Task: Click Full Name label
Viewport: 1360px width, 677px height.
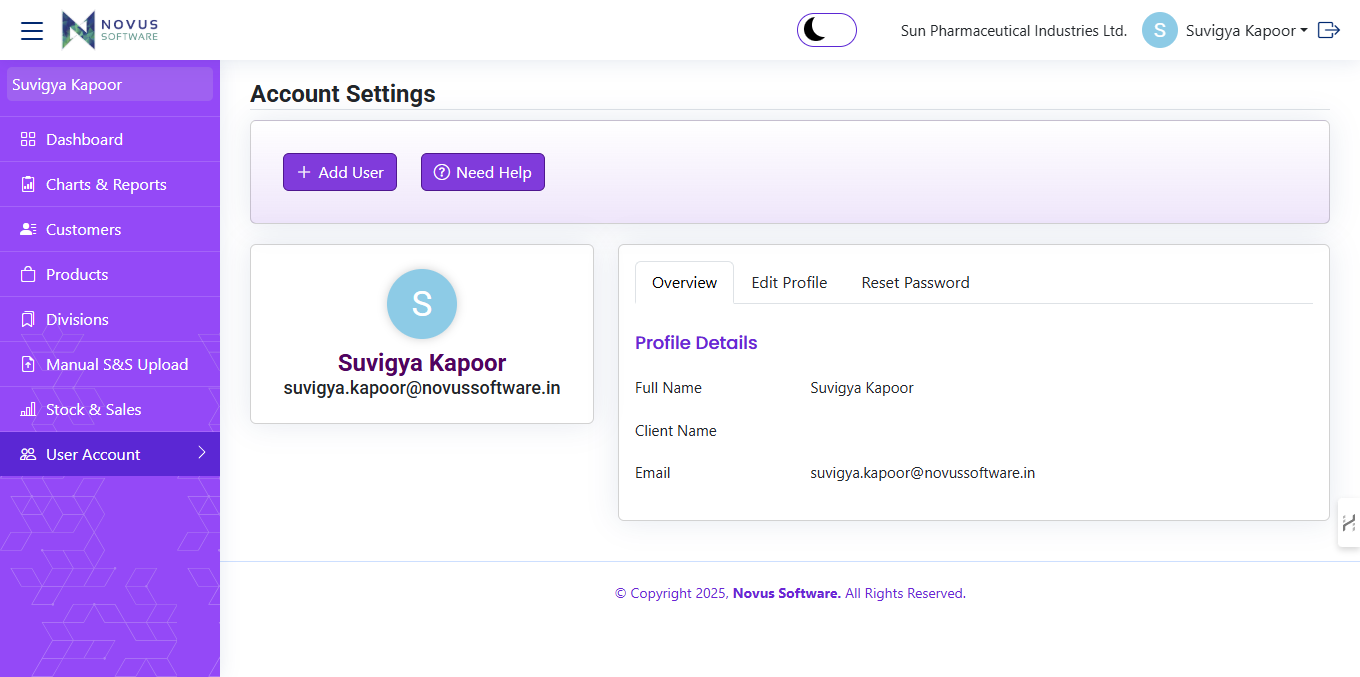Action: (668, 388)
